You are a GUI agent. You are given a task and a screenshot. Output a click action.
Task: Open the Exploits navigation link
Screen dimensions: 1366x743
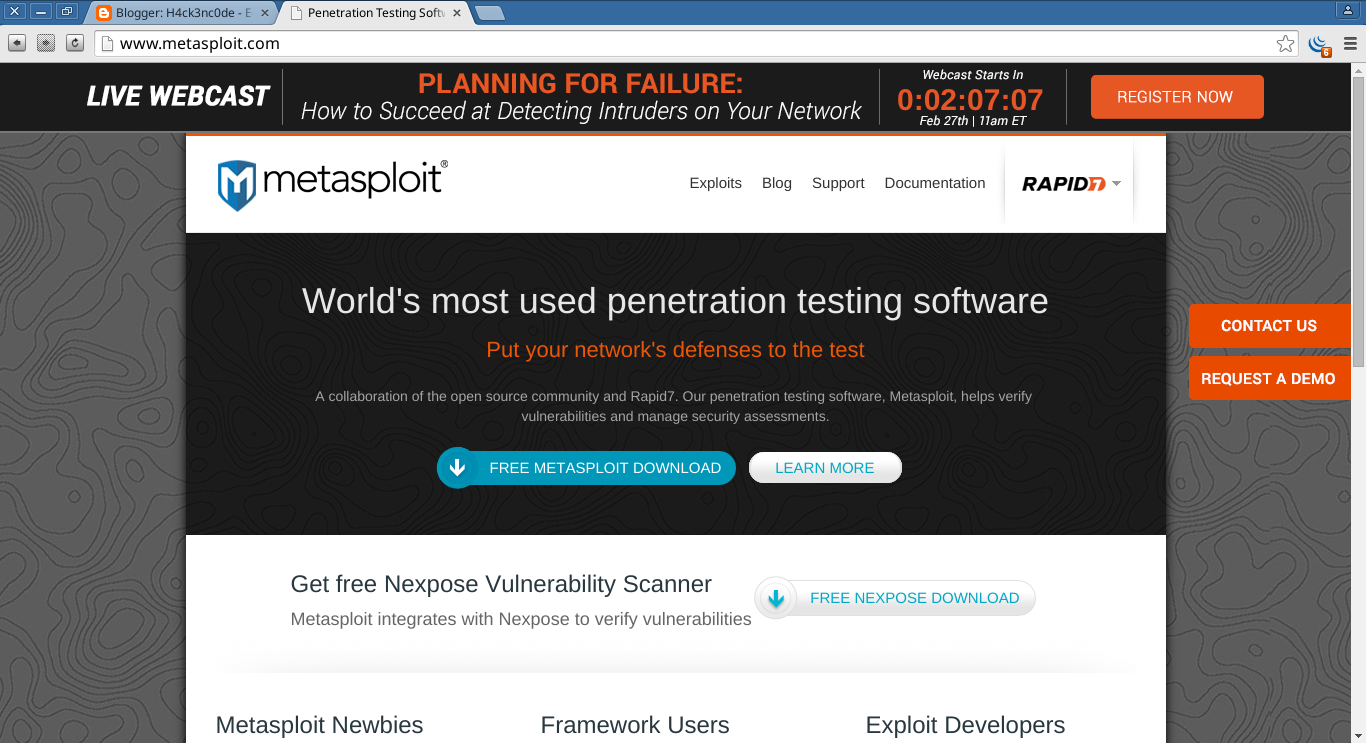click(x=715, y=183)
